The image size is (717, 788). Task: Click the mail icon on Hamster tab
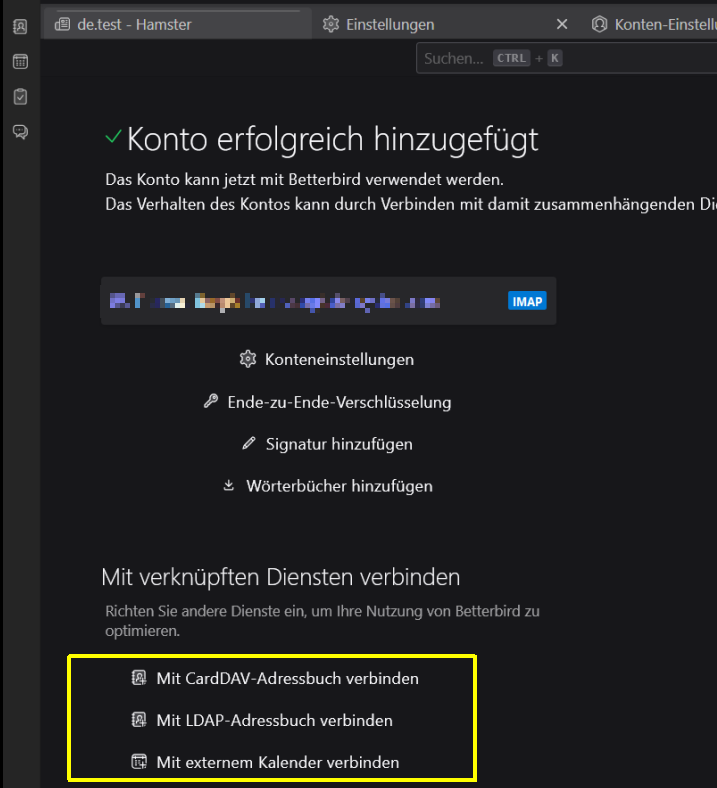62,24
